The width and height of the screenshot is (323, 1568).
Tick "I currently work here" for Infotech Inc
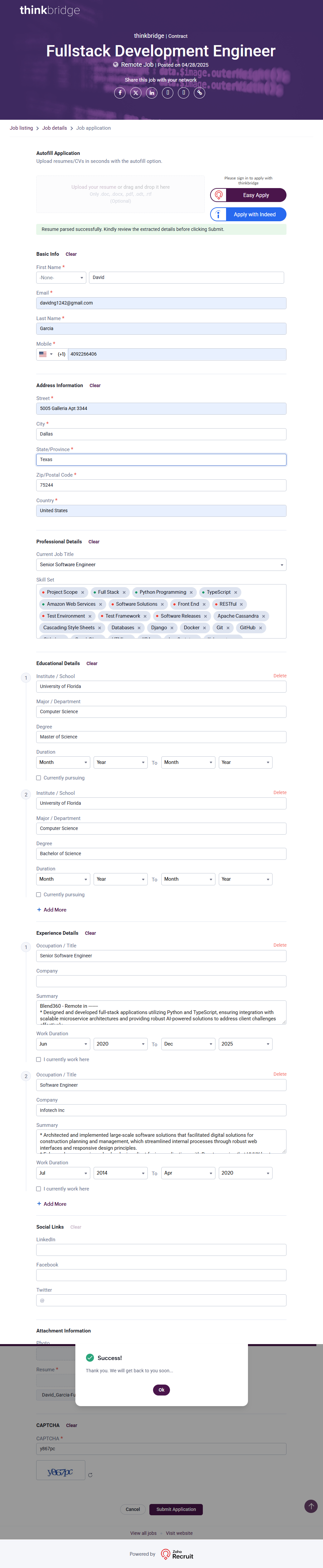click(x=39, y=1189)
